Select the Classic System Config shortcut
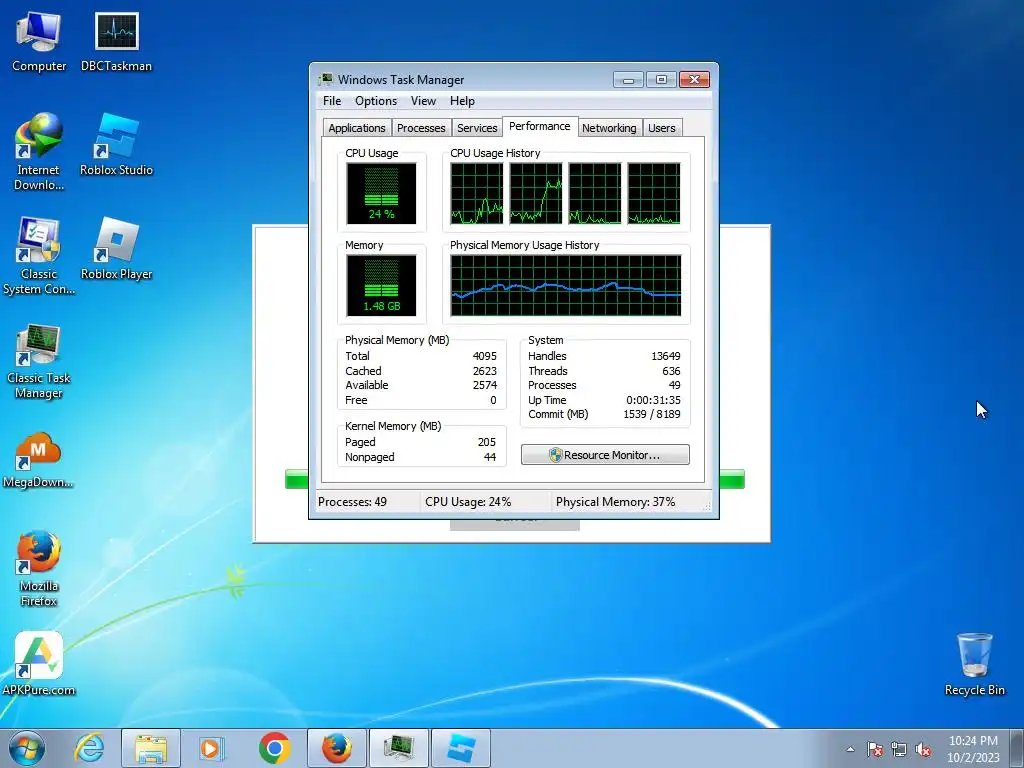 (39, 256)
